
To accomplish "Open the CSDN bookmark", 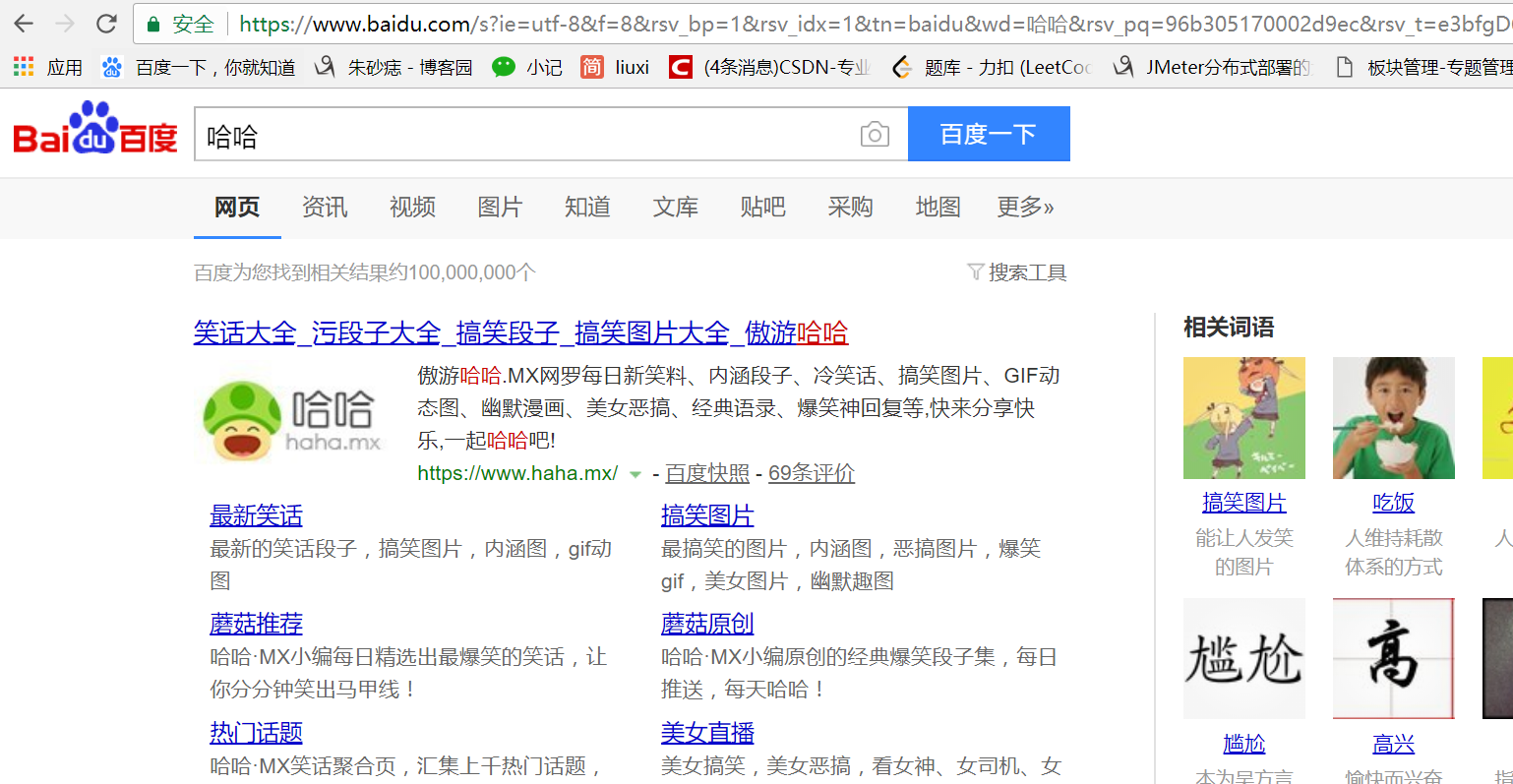I will coord(769,67).
